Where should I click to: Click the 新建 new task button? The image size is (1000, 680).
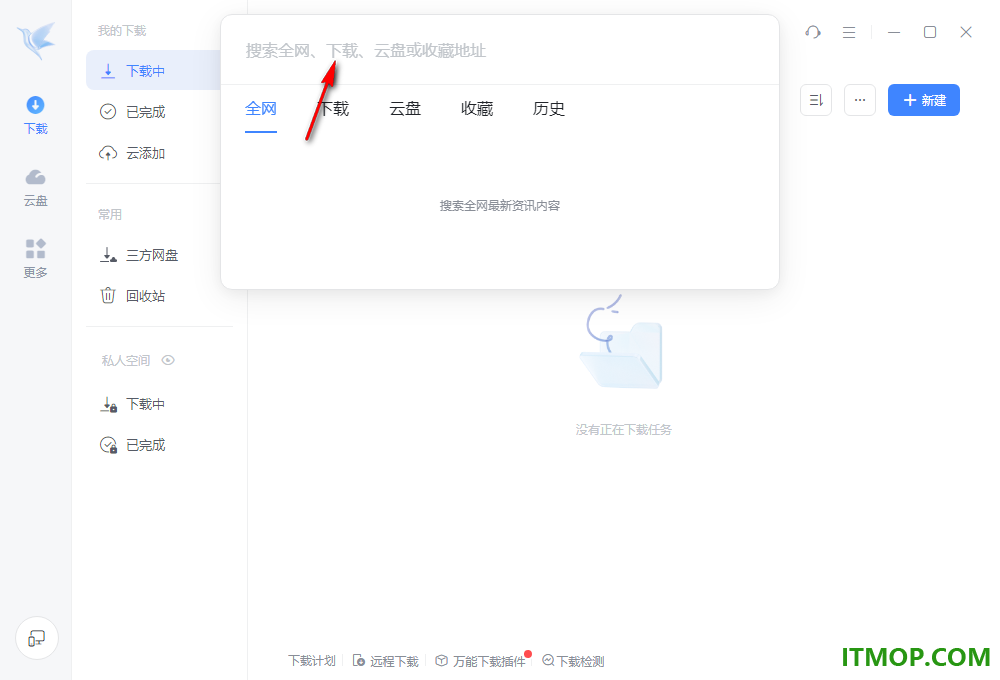[923, 100]
